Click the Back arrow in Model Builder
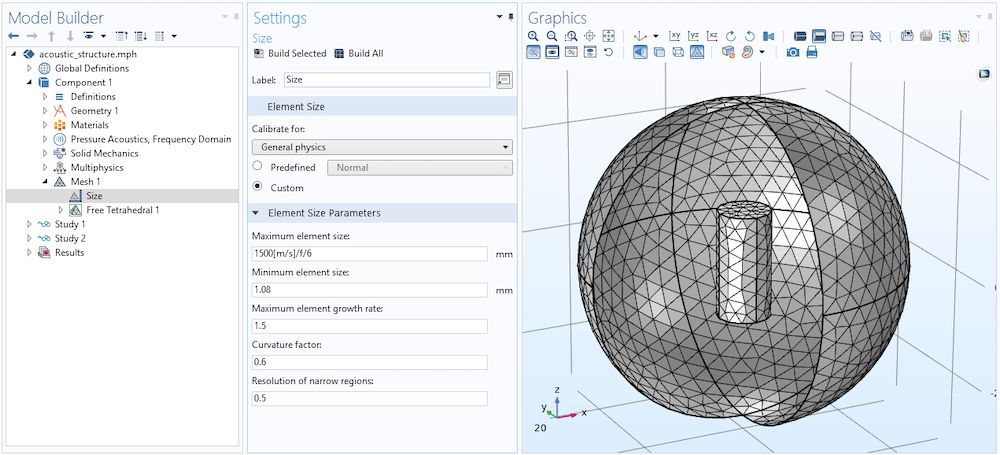Image resolution: width=1000 pixels, height=455 pixels. [13, 36]
